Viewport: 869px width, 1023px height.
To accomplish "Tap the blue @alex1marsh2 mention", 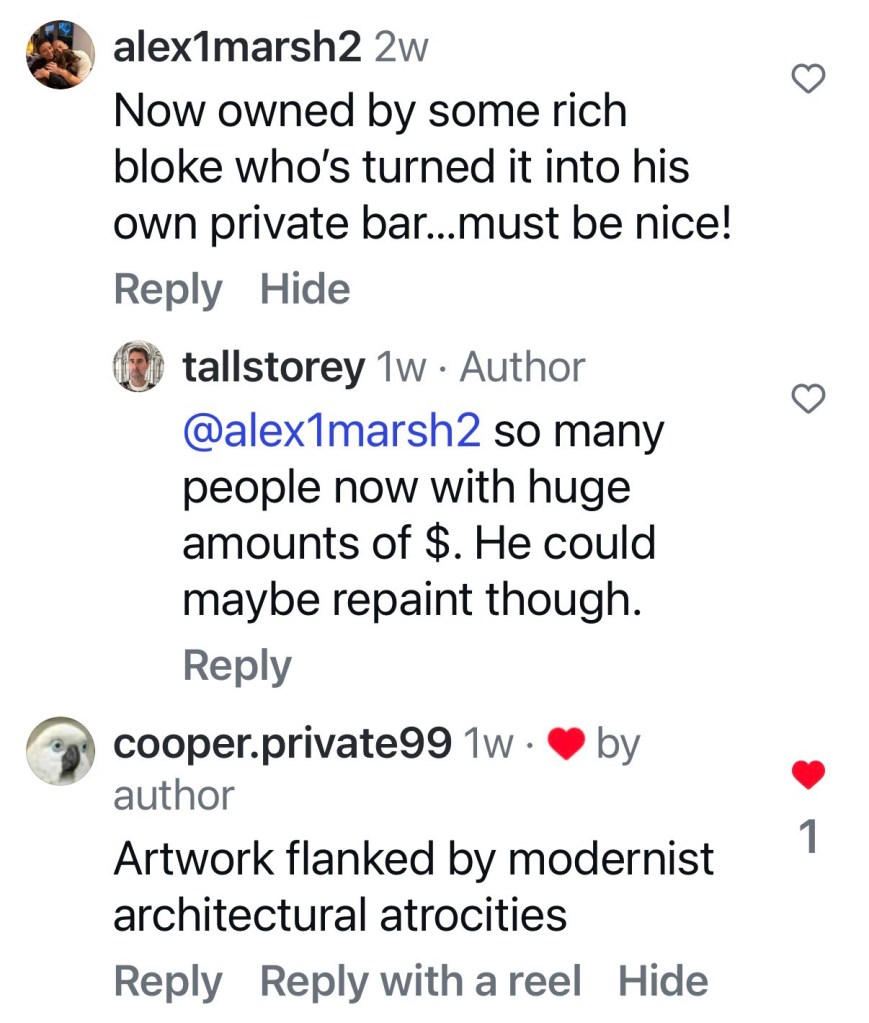I will click(331, 431).
